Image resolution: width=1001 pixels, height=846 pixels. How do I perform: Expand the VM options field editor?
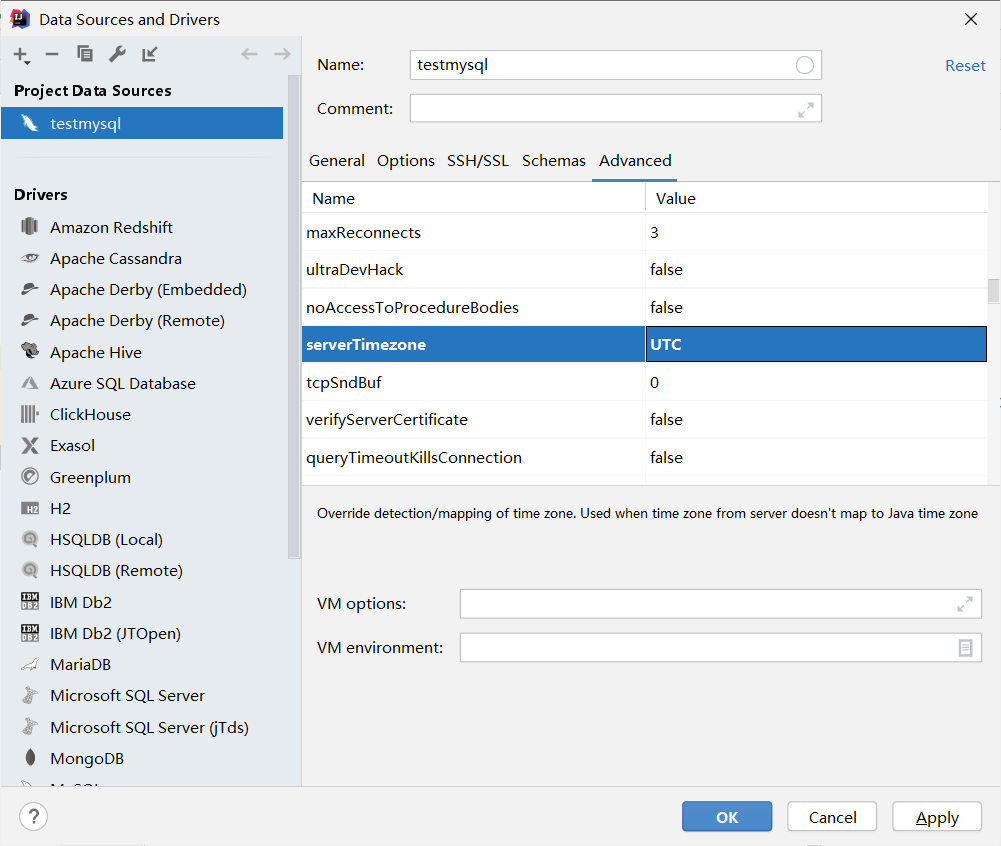tap(964, 603)
